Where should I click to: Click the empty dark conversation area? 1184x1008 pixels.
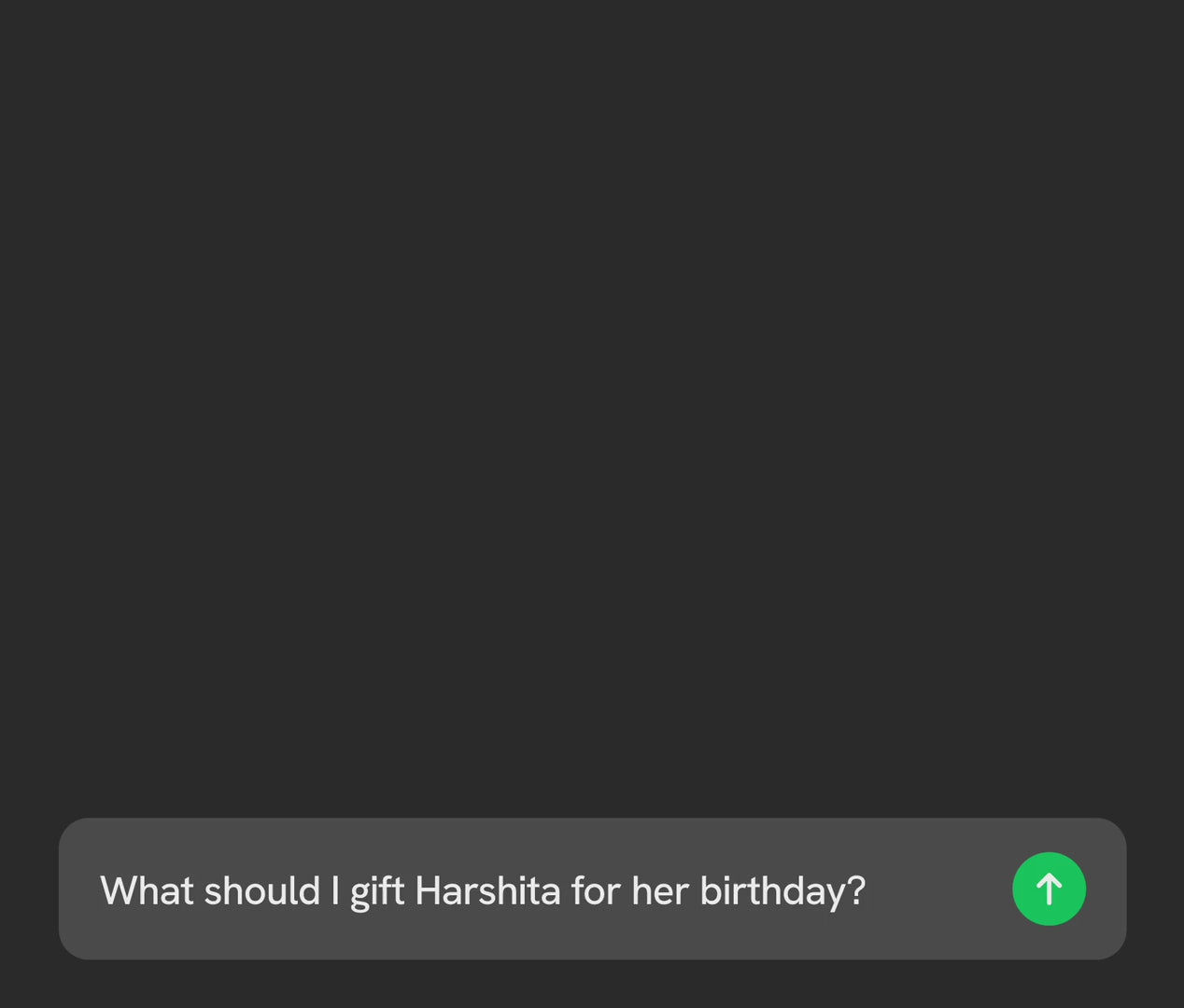[x=592, y=401]
